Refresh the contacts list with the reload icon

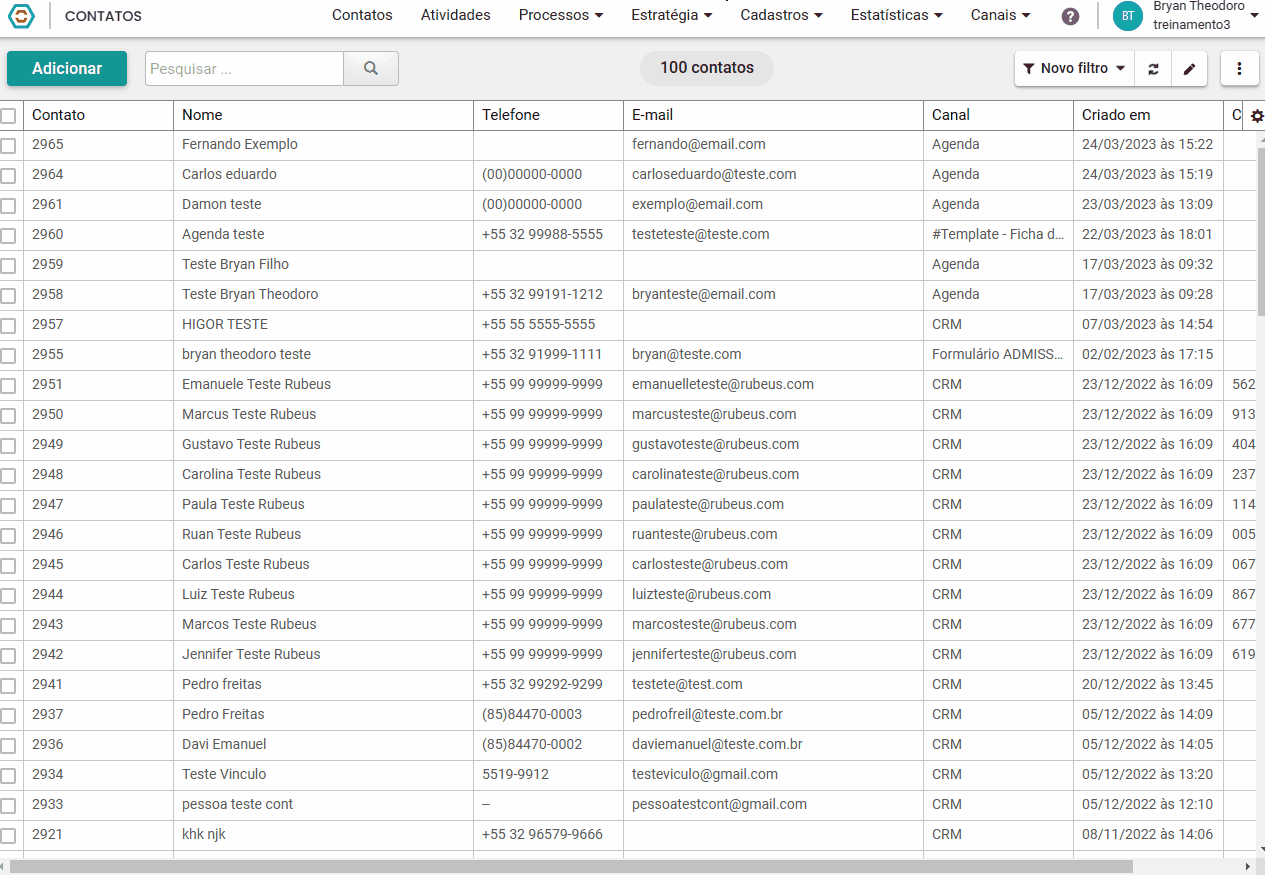(1153, 69)
